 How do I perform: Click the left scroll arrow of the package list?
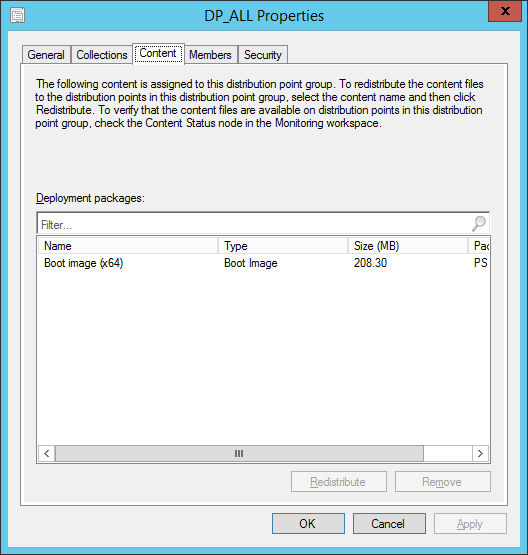coord(47,453)
